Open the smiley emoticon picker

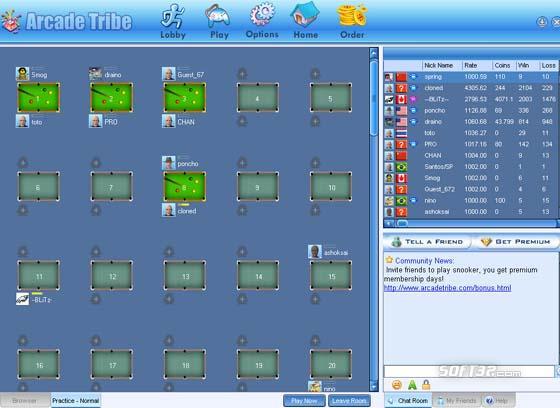[x=396, y=385]
